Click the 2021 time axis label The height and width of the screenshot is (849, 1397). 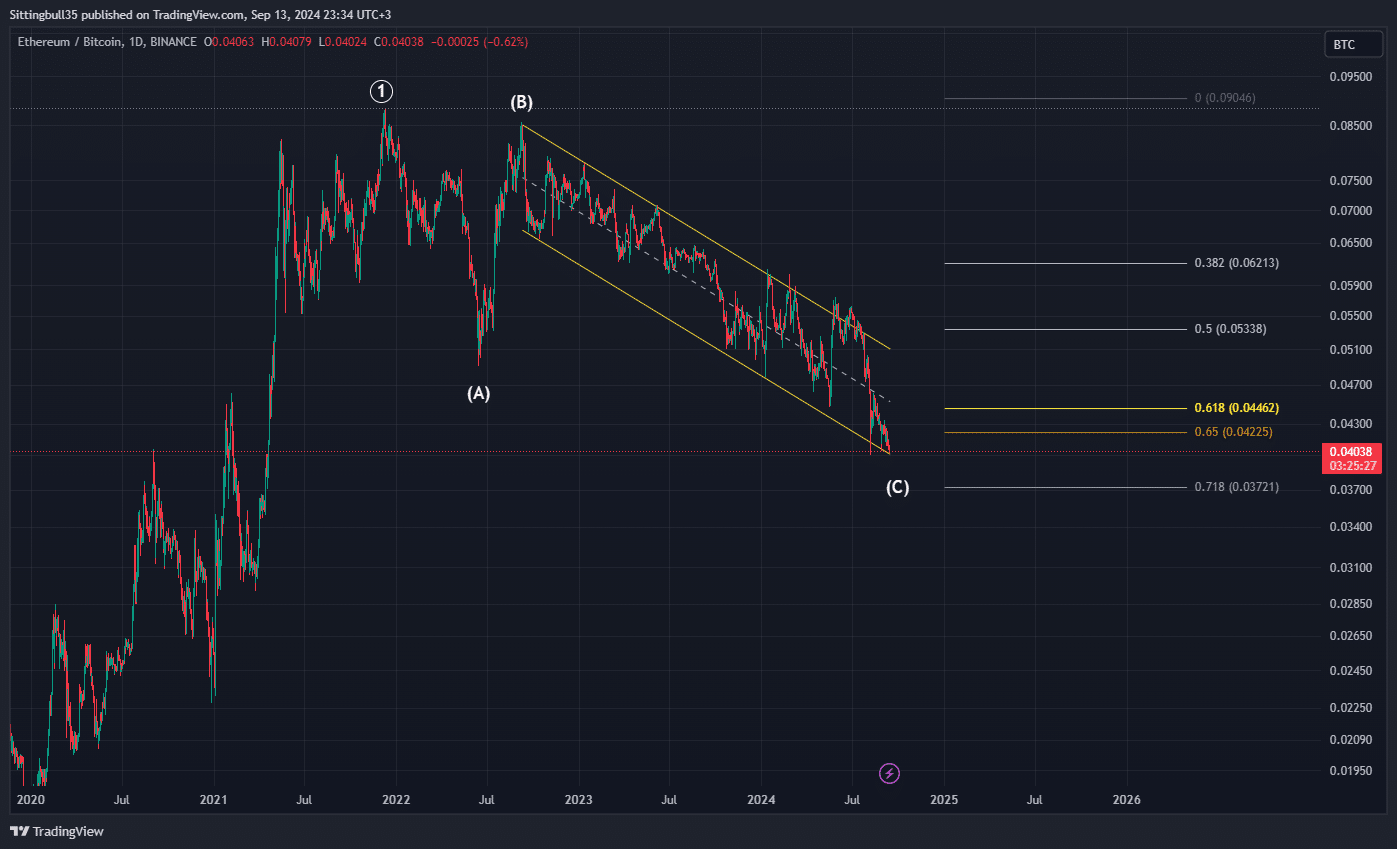(213, 800)
